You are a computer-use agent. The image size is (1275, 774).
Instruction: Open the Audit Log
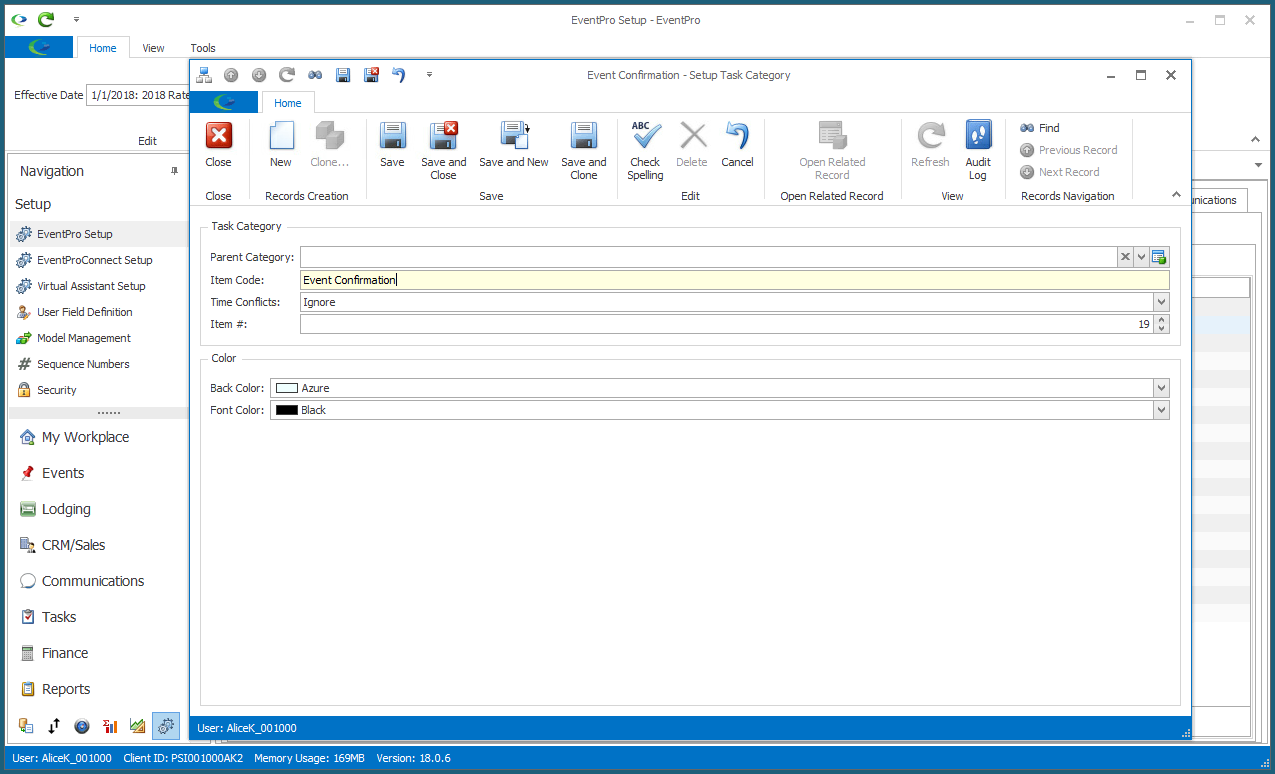pos(978,151)
